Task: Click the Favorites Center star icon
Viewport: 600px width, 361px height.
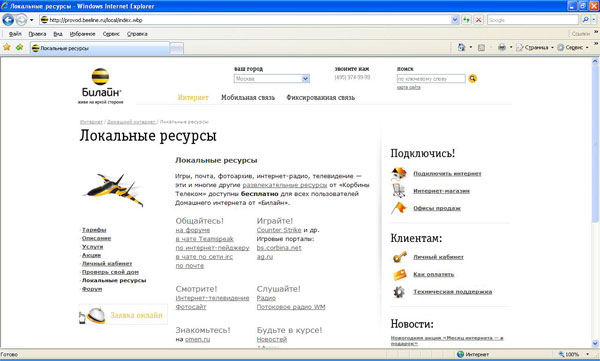Action: pos(7,47)
